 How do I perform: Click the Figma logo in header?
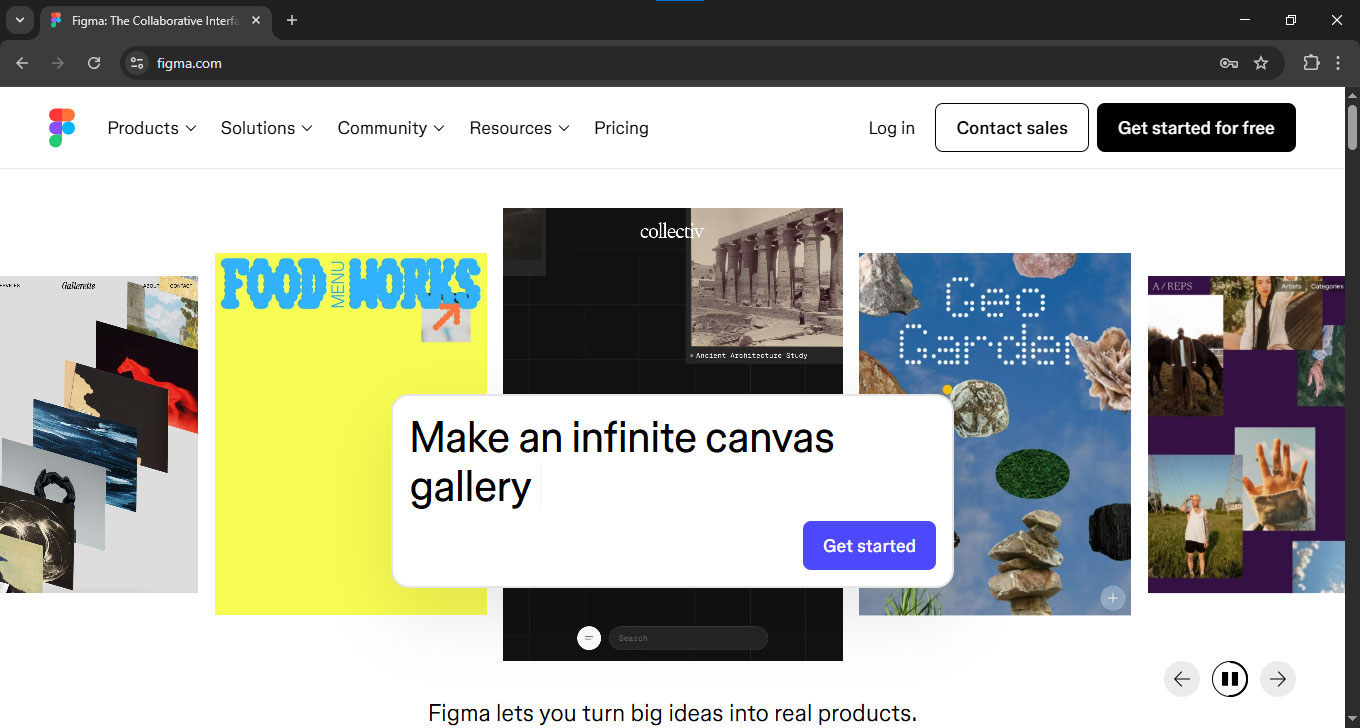tap(62, 128)
